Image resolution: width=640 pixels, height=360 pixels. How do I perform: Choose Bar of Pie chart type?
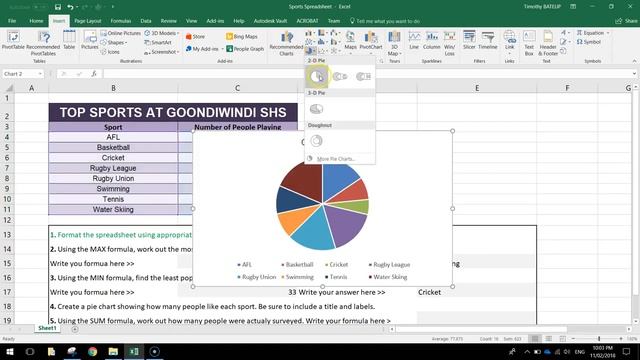[x=363, y=76]
